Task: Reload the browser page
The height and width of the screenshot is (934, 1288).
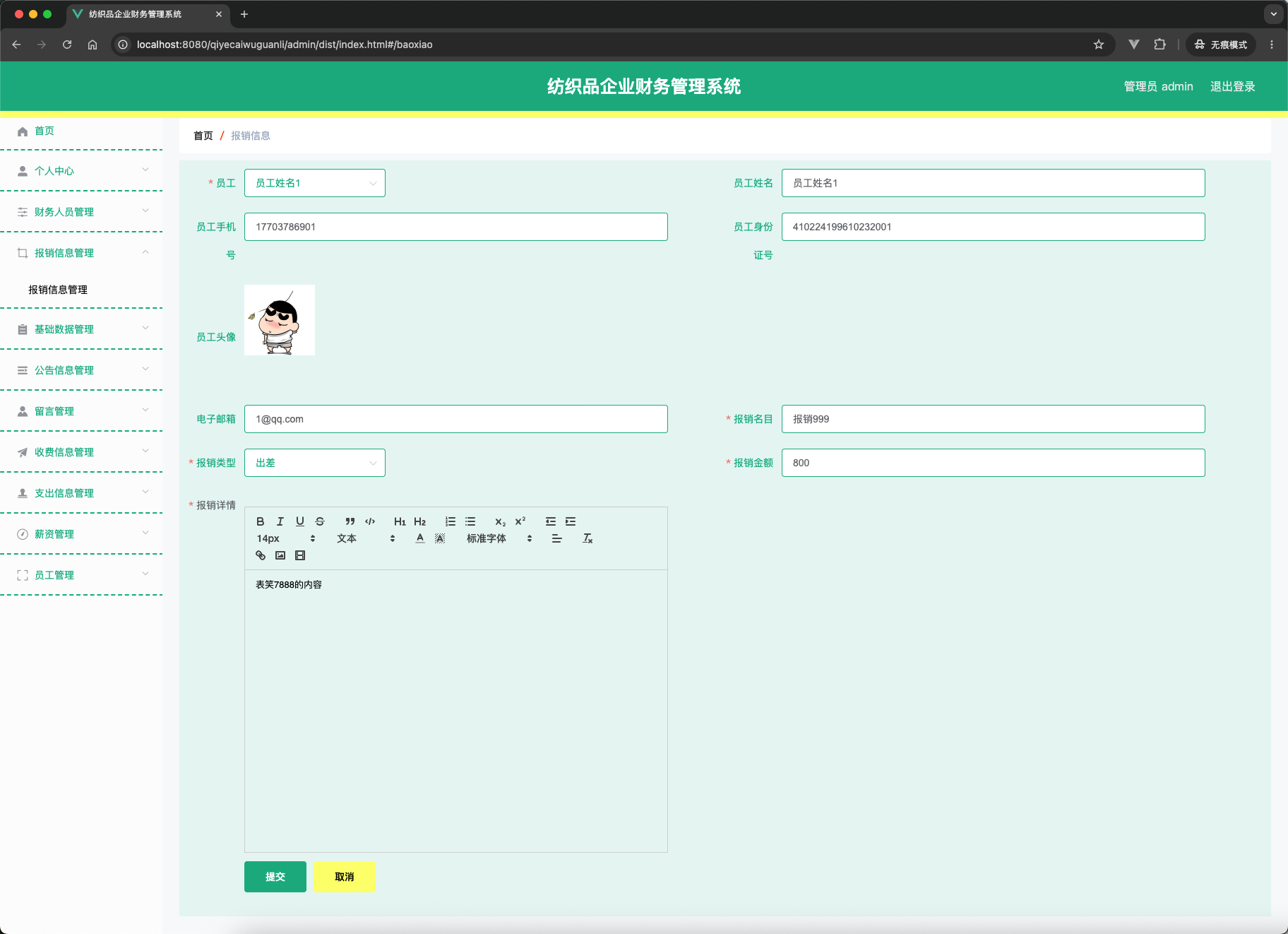Action: (x=67, y=45)
